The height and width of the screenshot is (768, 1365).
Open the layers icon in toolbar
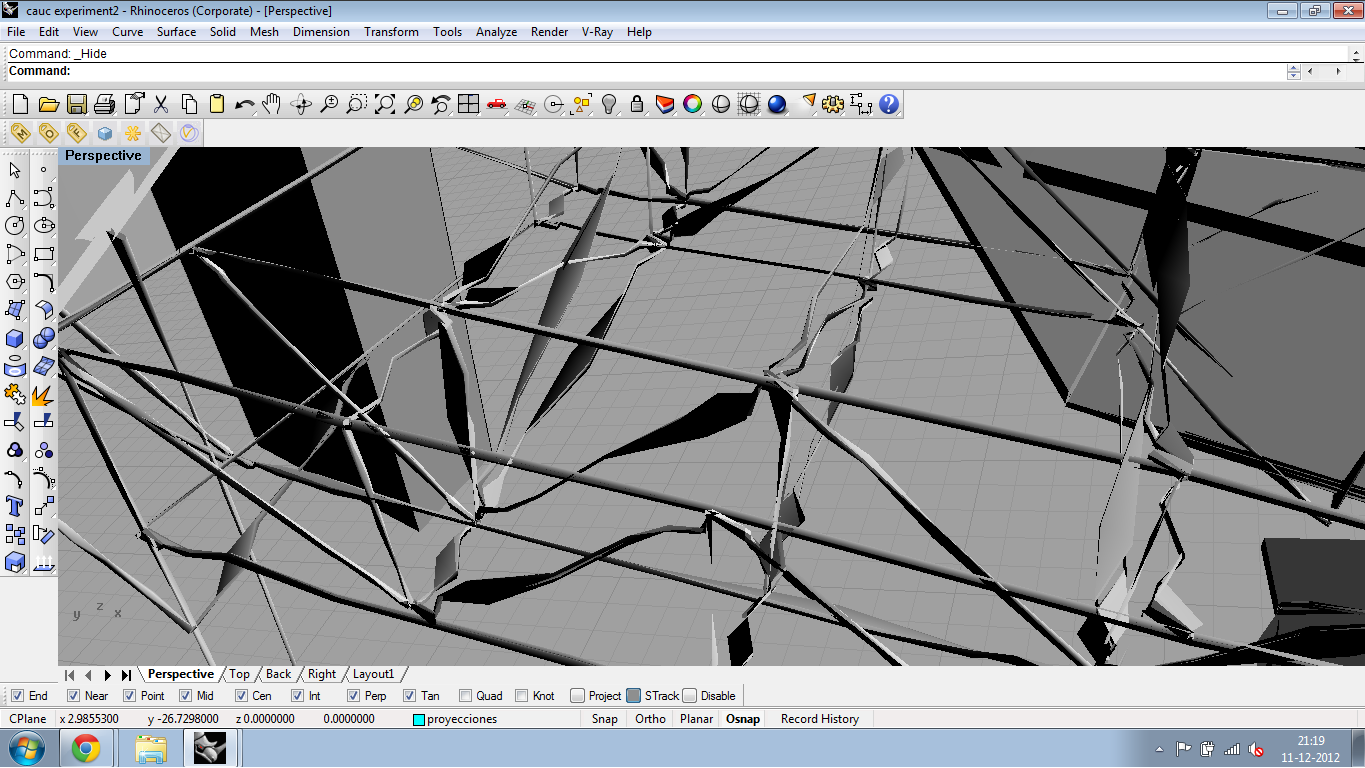pos(664,104)
